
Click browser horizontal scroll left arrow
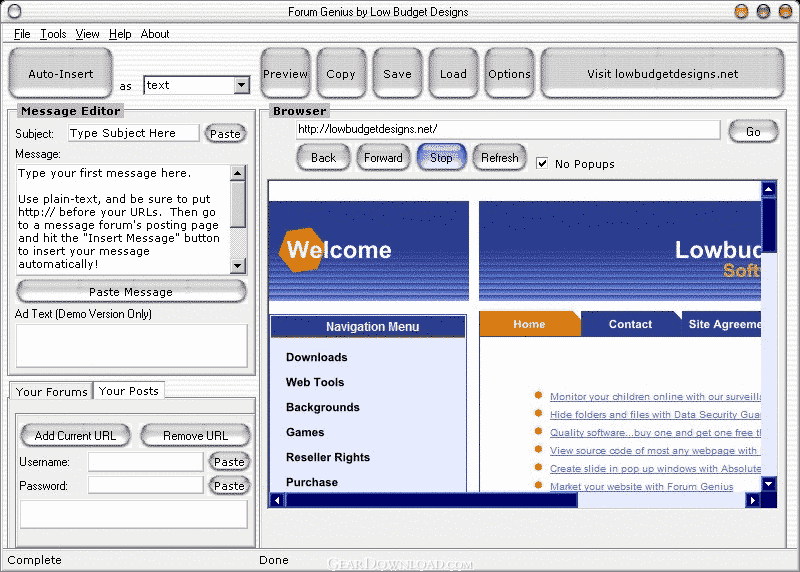pos(277,500)
